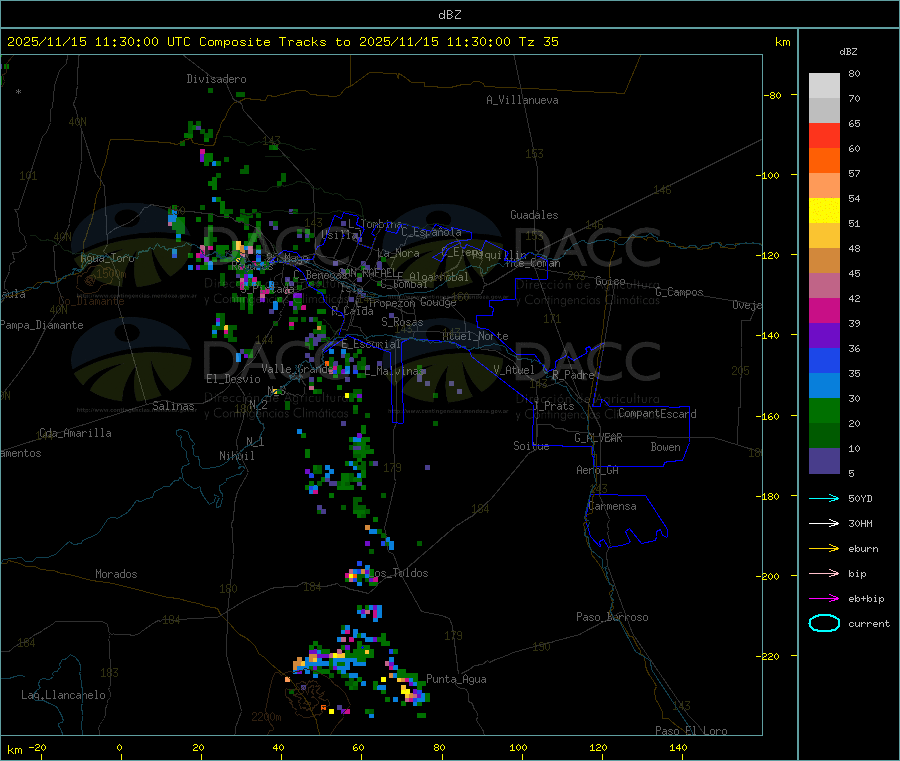Select the Agua_Toro map label

click(107, 258)
